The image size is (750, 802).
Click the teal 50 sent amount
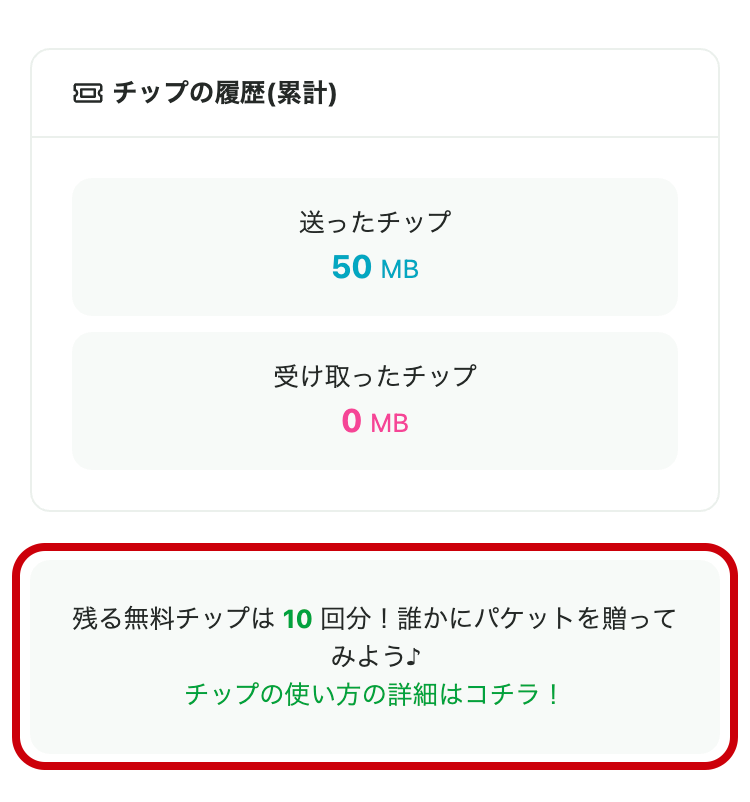[351, 267]
